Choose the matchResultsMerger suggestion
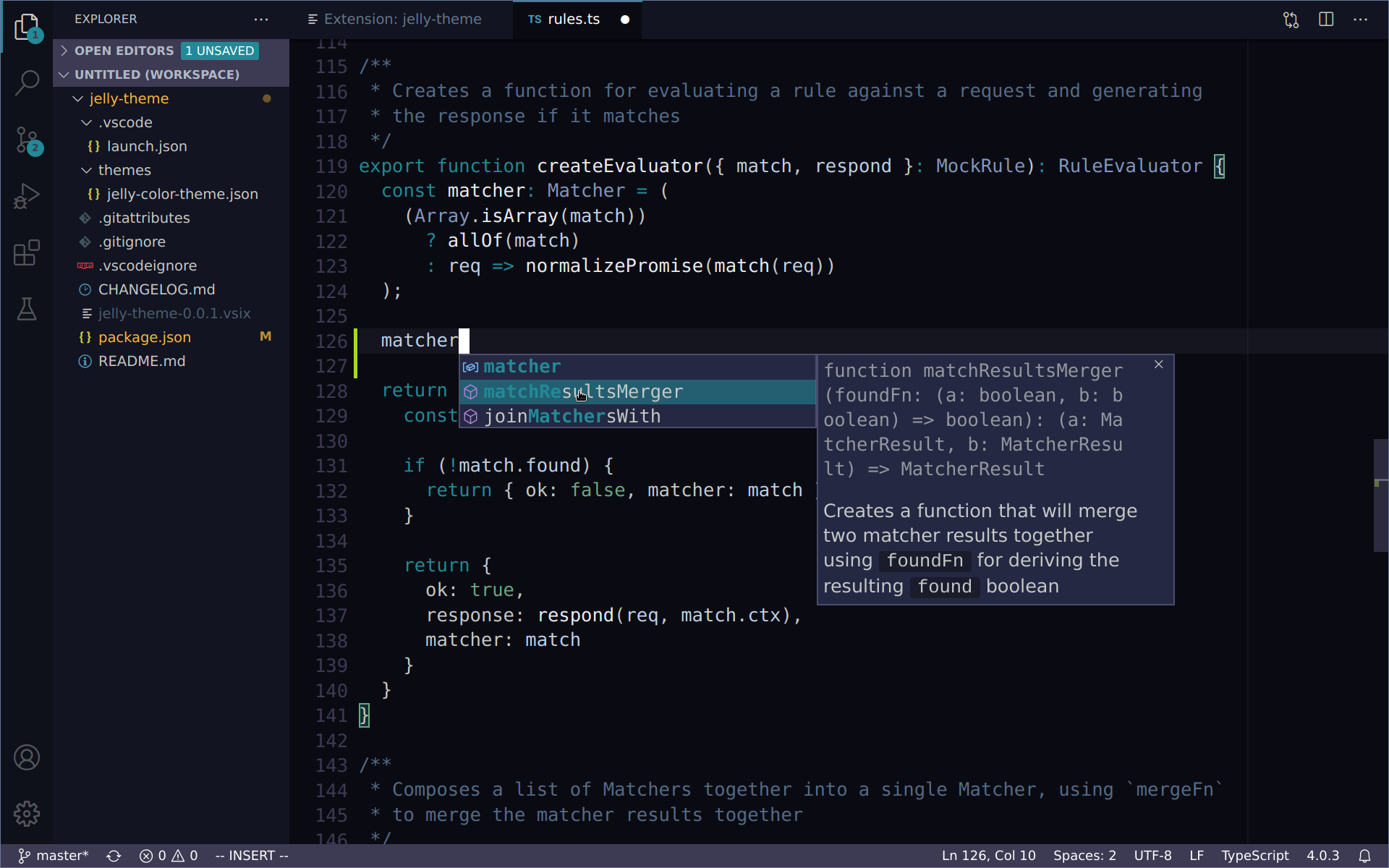The image size is (1389, 868). pyautogui.click(x=637, y=392)
